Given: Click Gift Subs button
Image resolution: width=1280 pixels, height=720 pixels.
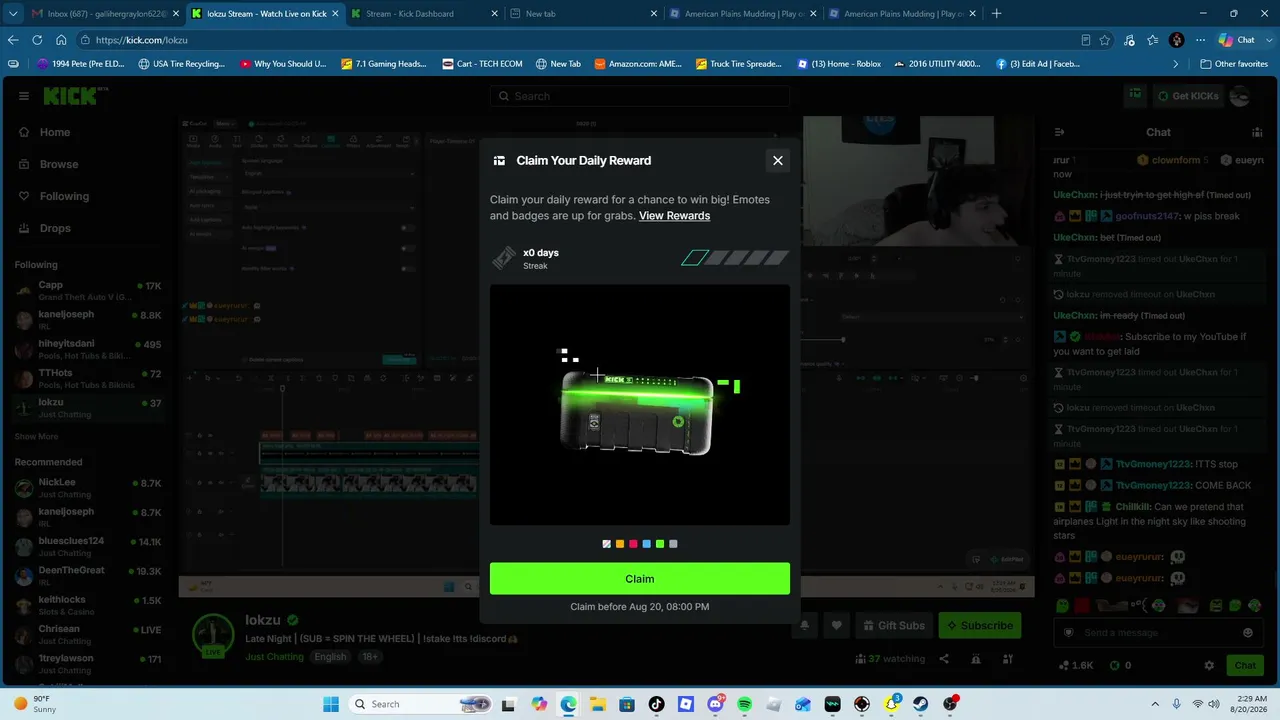Looking at the screenshot, I should coord(894,626).
